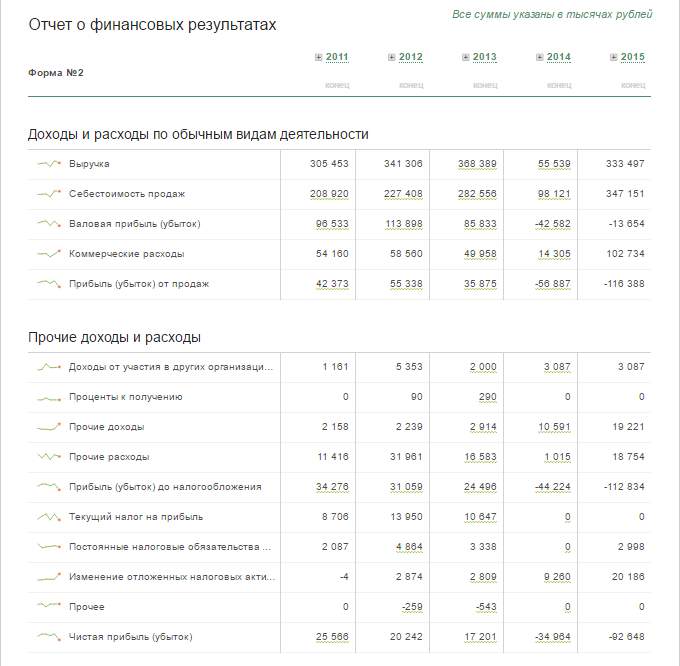This screenshot has height=666, width=680.
Task: Open sparkline for Проценты к получению
Action: (x=49, y=398)
